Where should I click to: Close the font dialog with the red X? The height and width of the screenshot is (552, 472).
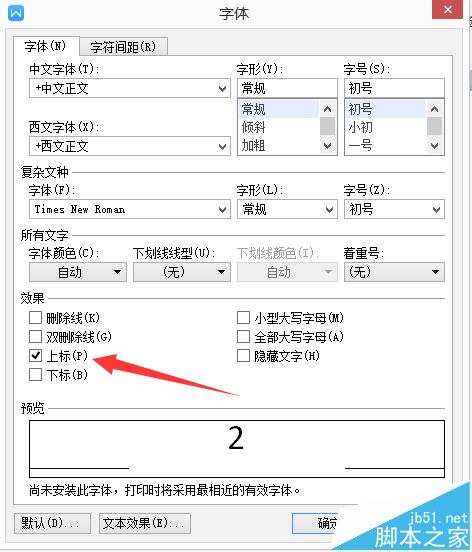(x=447, y=10)
